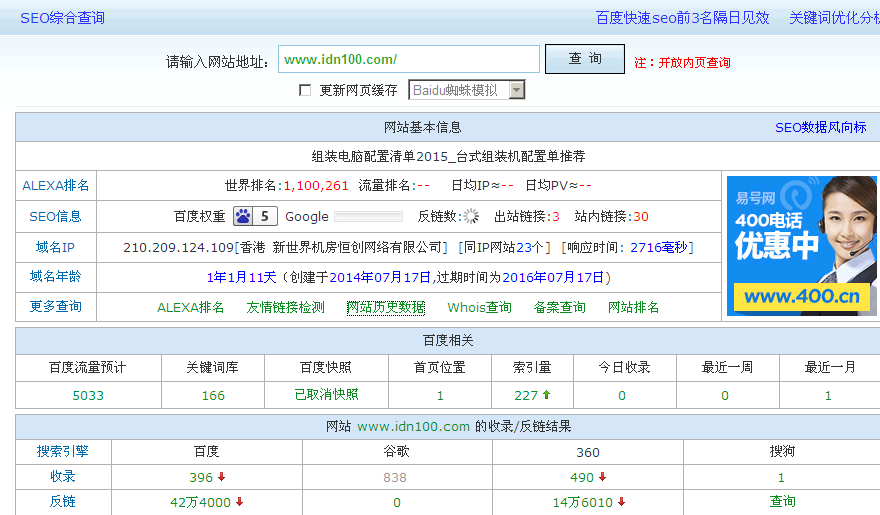Click the SEO信息 row label

coord(56,217)
